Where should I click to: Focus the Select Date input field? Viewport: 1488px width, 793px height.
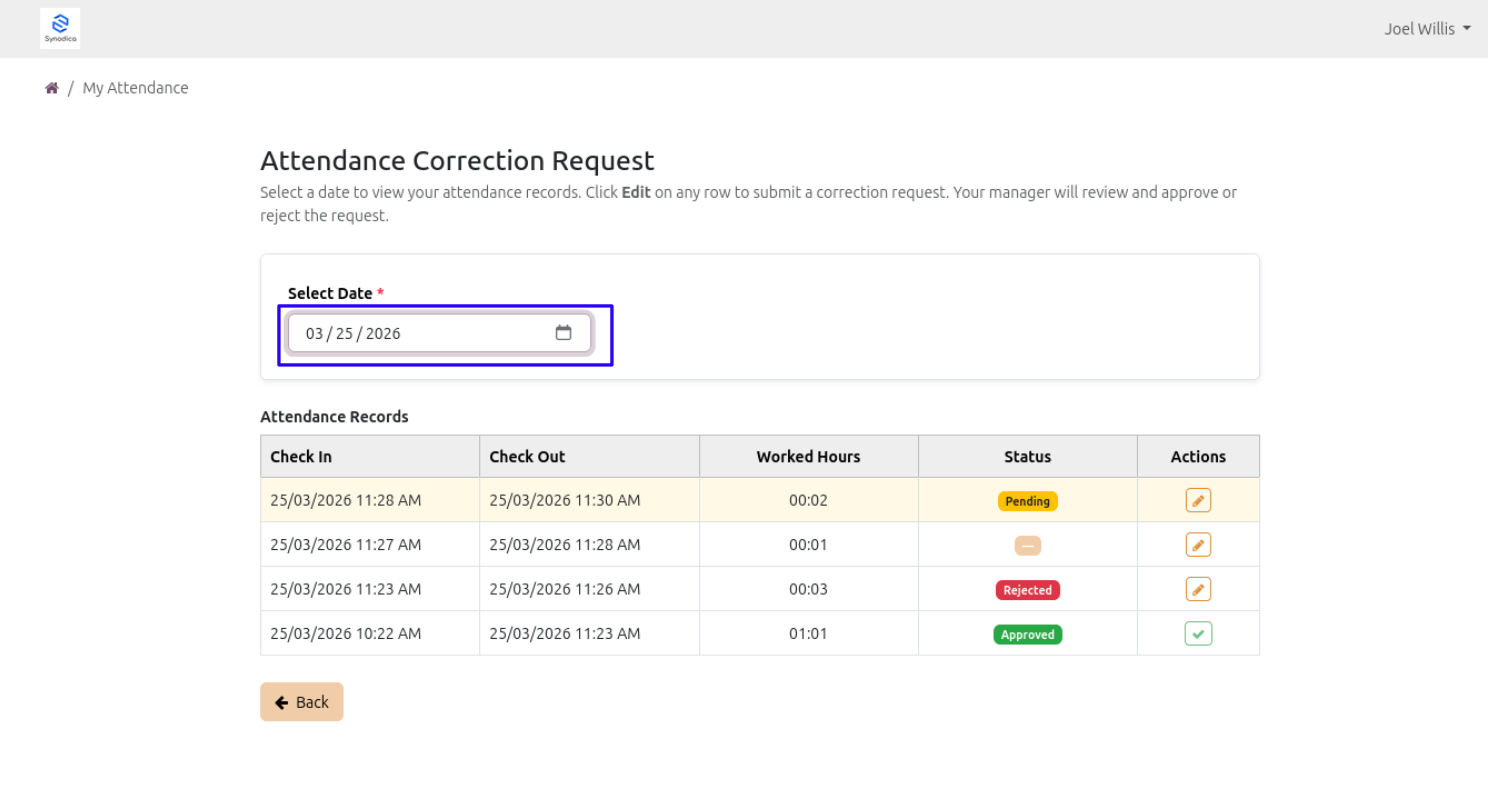440,333
